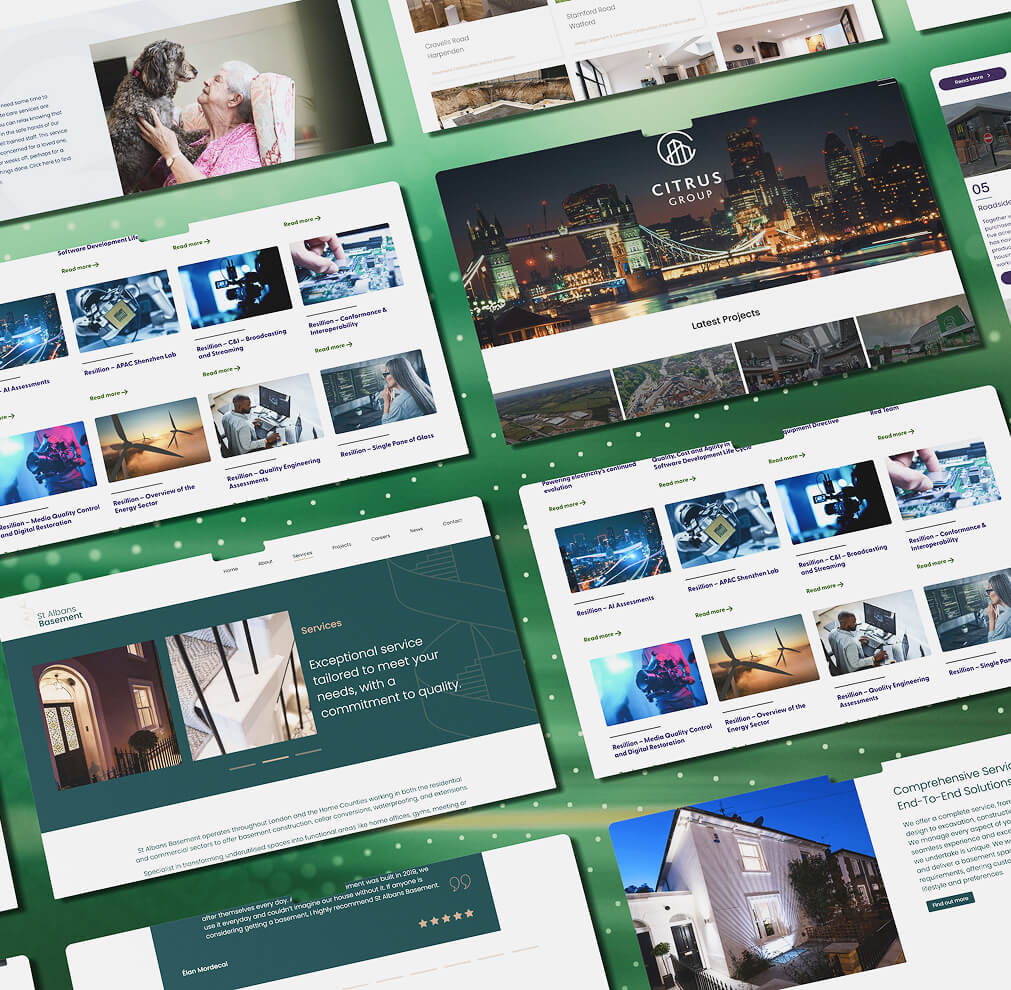Screen dimensions: 1011x990
Task: Click 'Cravells Road Harpenden' project title
Action: click(446, 45)
